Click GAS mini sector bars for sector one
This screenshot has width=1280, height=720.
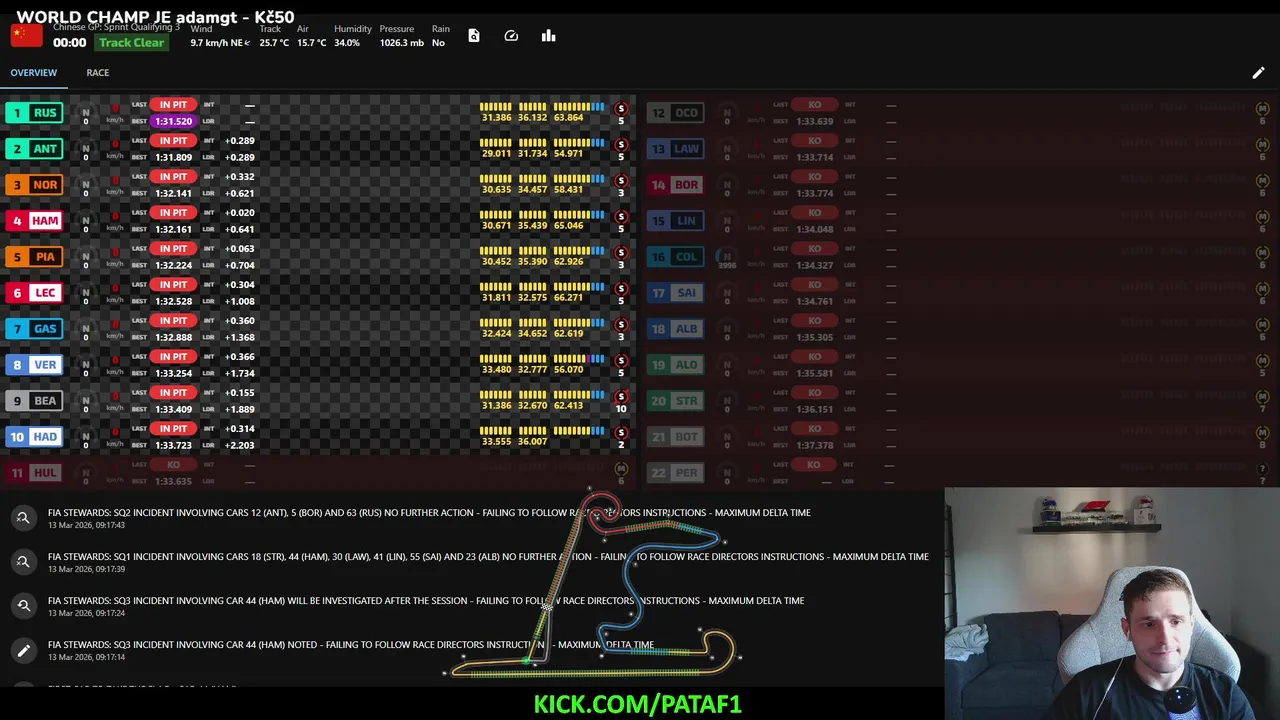click(x=496, y=323)
